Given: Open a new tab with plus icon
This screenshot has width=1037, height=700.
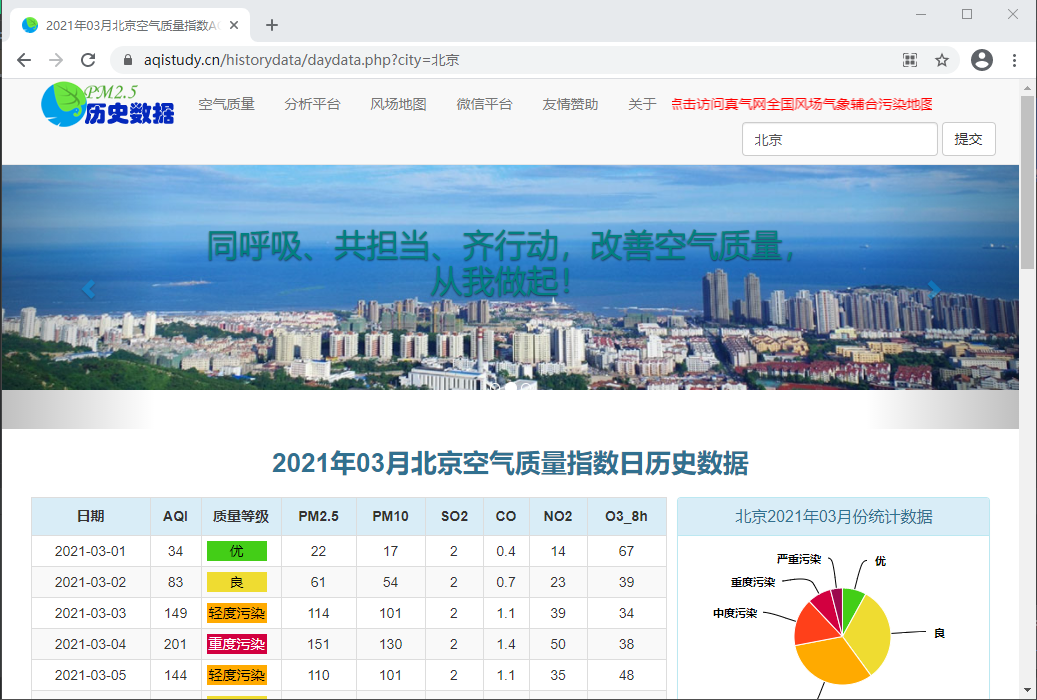Looking at the screenshot, I should [x=272, y=25].
